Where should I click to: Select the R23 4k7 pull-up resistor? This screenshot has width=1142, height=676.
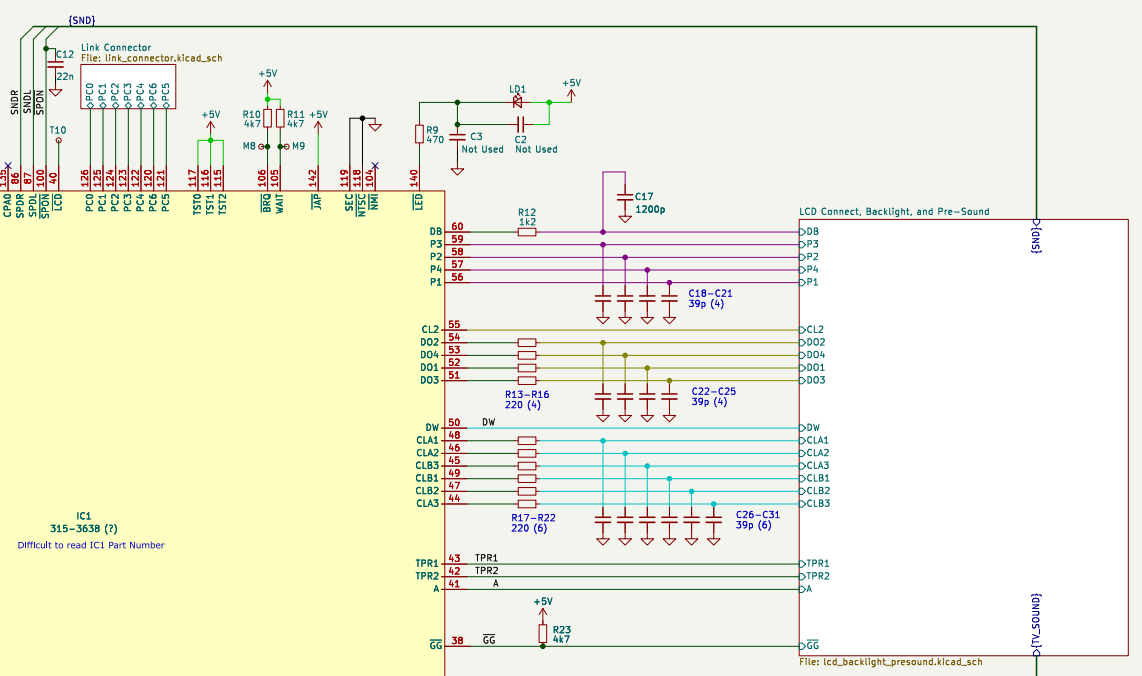coord(543,633)
